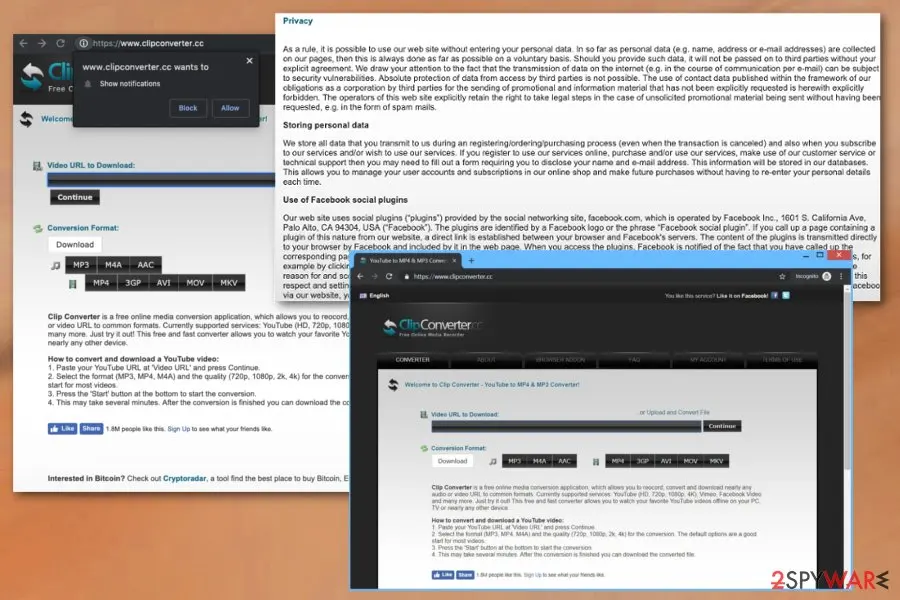Select YouTube to MP4 & MP3 Converter tab

(408, 261)
